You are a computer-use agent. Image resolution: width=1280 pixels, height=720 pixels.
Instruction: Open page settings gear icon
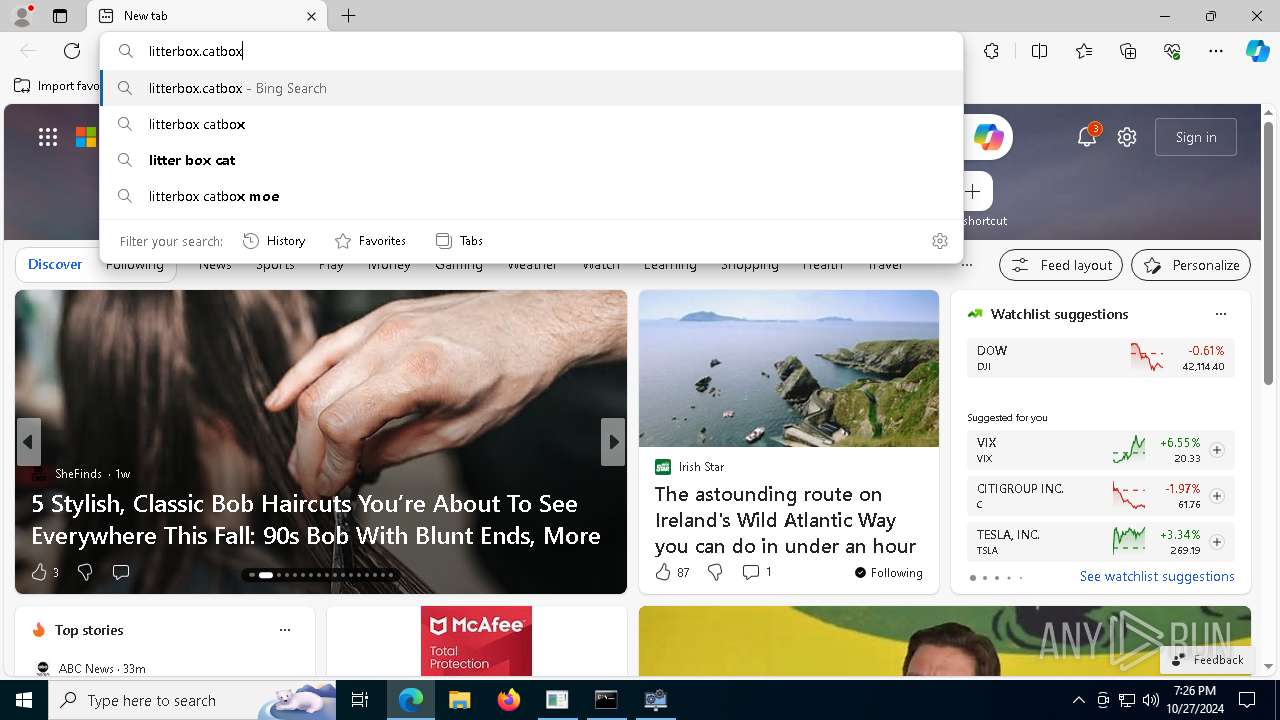click(x=1127, y=137)
